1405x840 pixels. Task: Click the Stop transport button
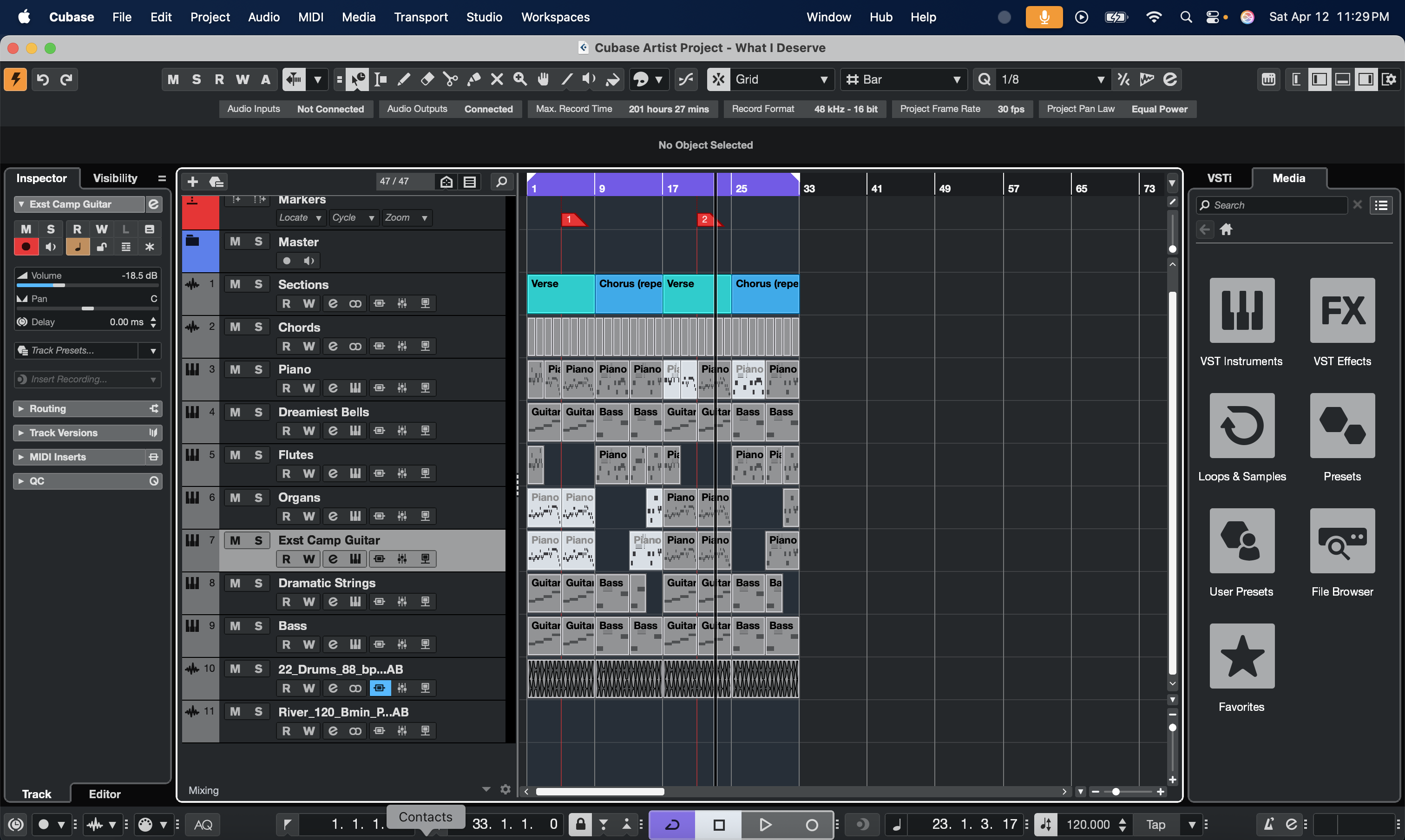(718, 825)
